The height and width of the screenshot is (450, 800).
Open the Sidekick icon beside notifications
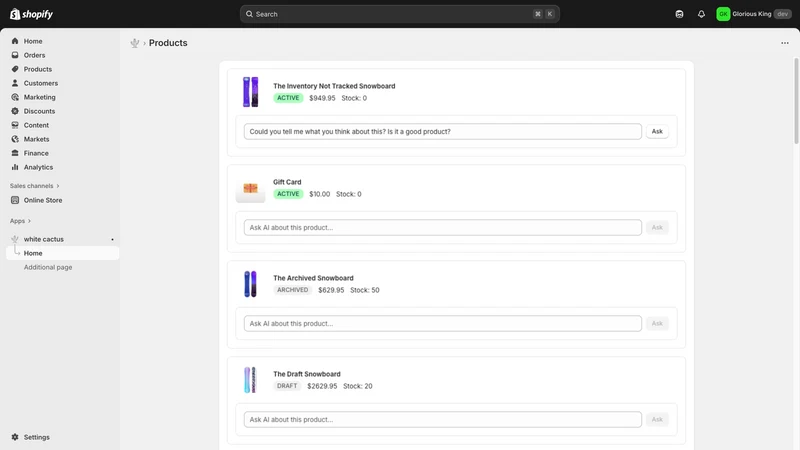[x=679, y=14]
